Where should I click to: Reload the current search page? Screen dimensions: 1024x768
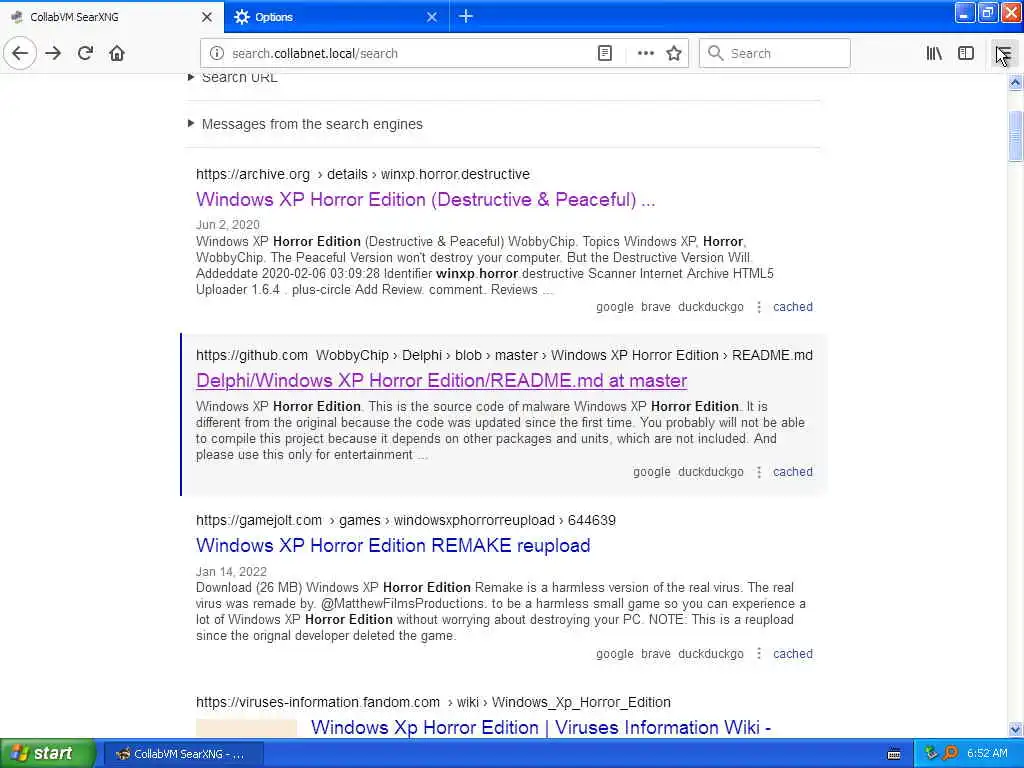pos(86,53)
